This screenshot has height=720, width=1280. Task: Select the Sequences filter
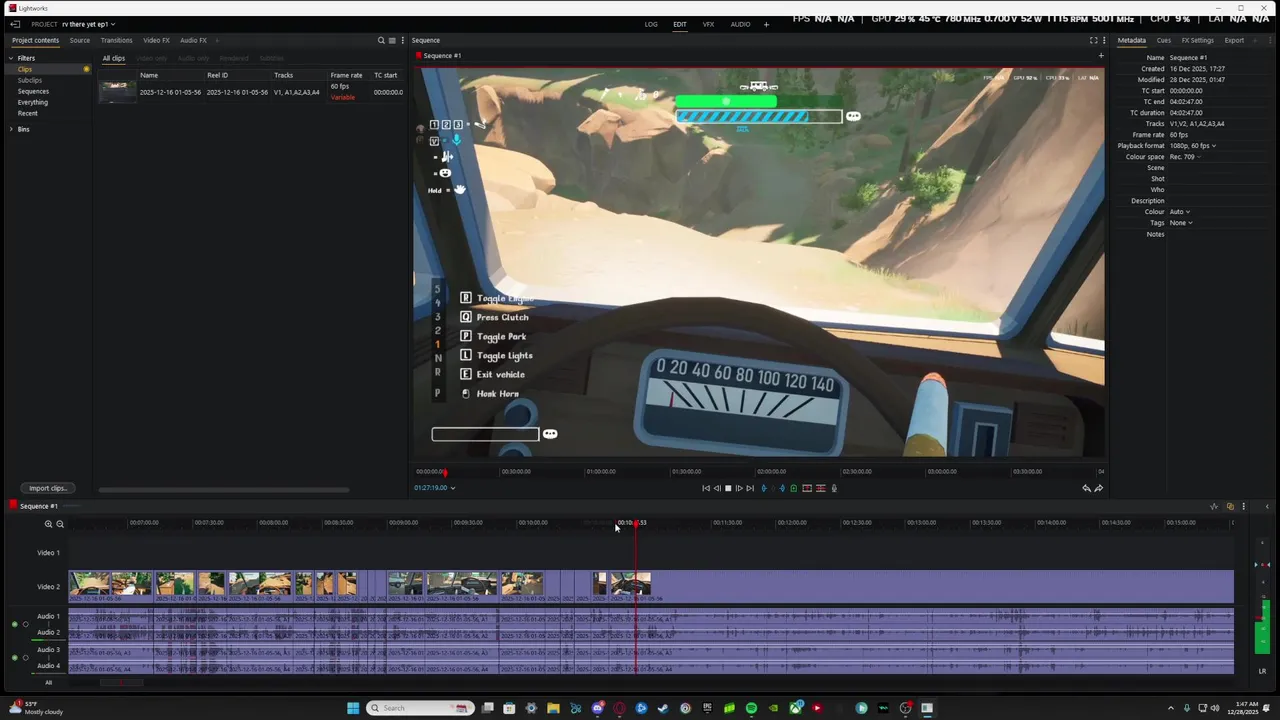point(33,91)
